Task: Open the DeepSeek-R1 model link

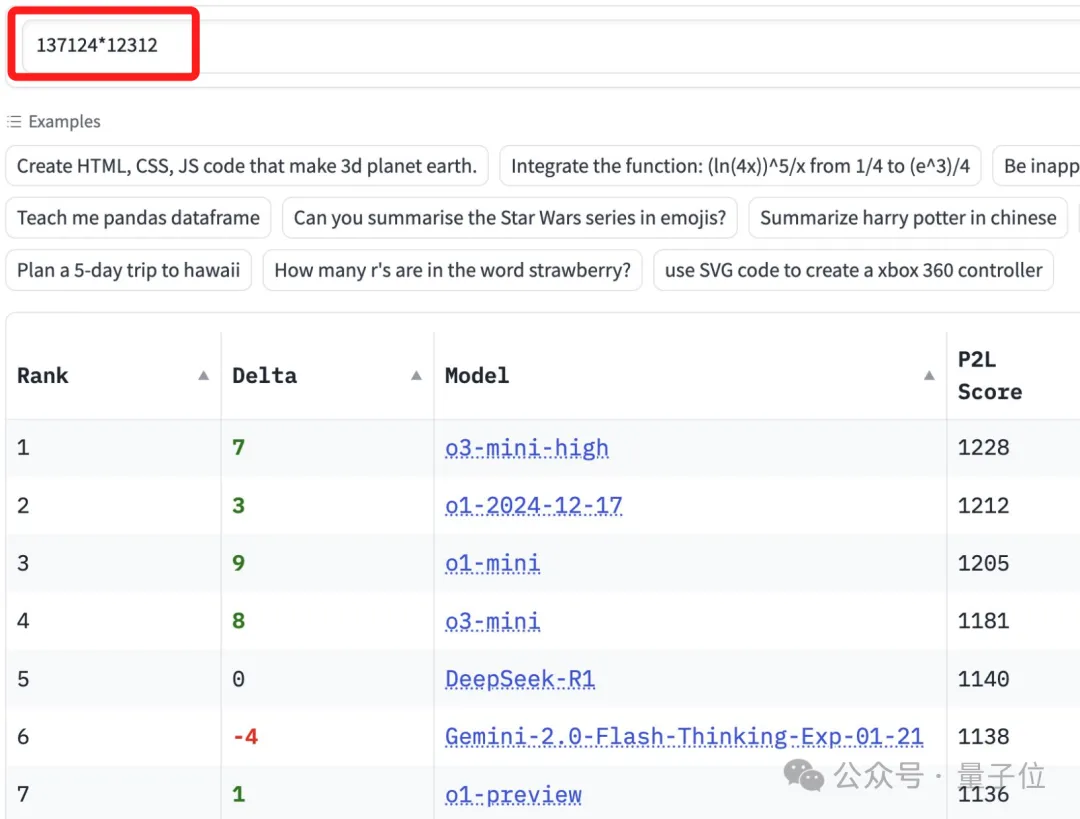Action: pyautogui.click(x=520, y=679)
